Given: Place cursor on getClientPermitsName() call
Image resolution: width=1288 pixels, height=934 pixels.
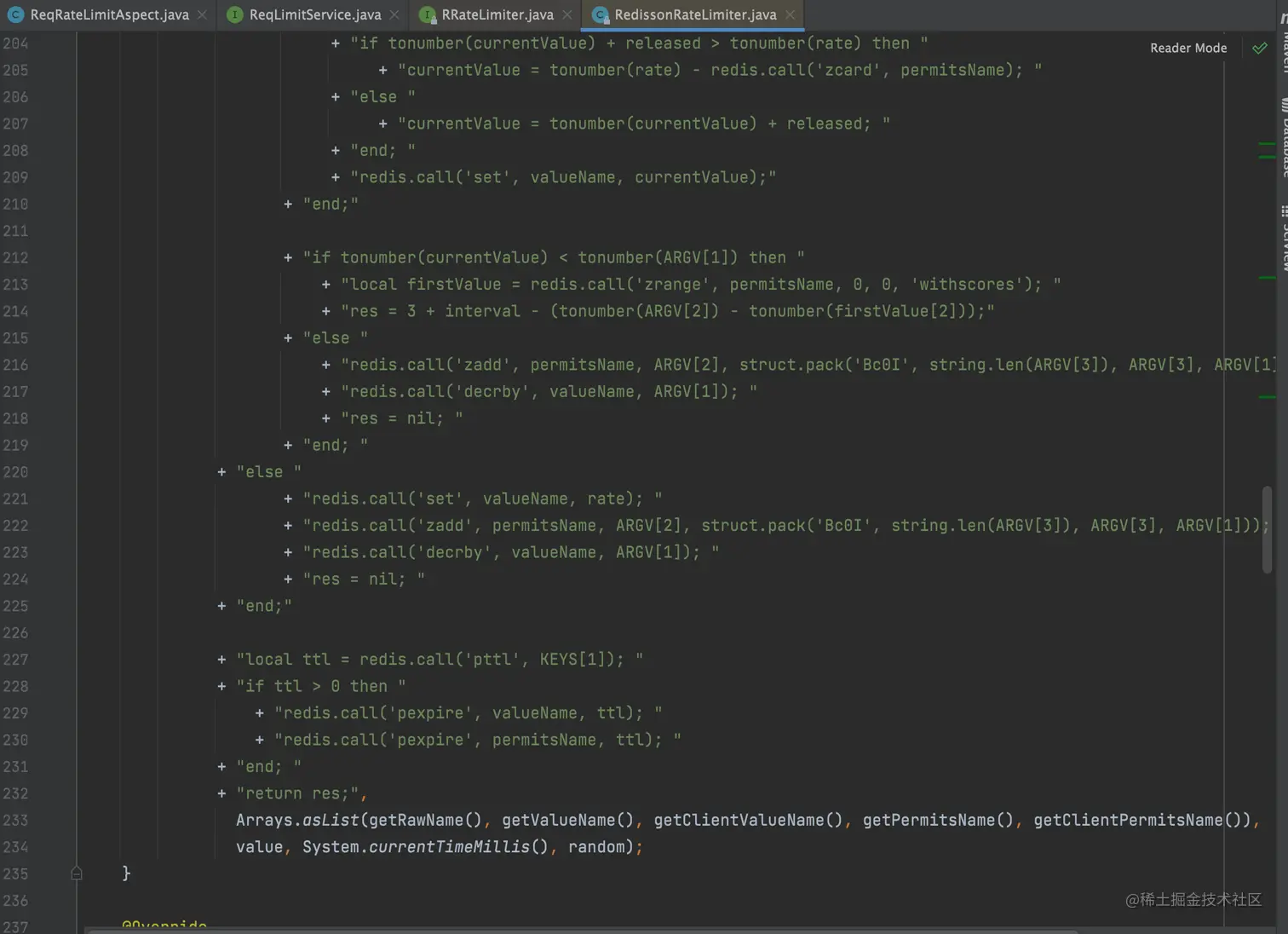Looking at the screenshot, I should pyautogui.click(x=1138, y=820).
